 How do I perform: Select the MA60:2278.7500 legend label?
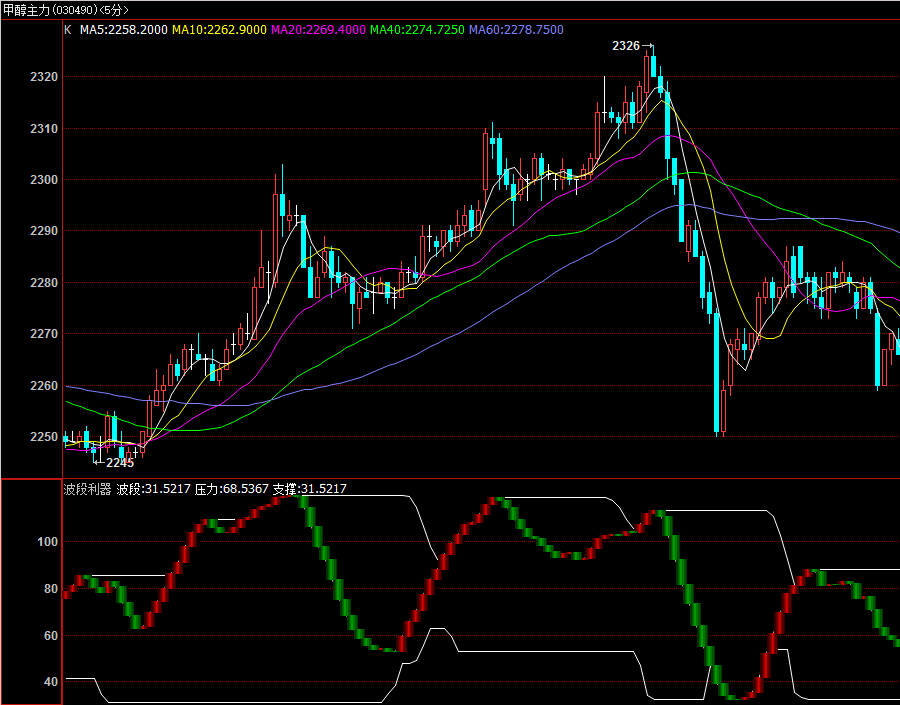click(x=516, y=30)
